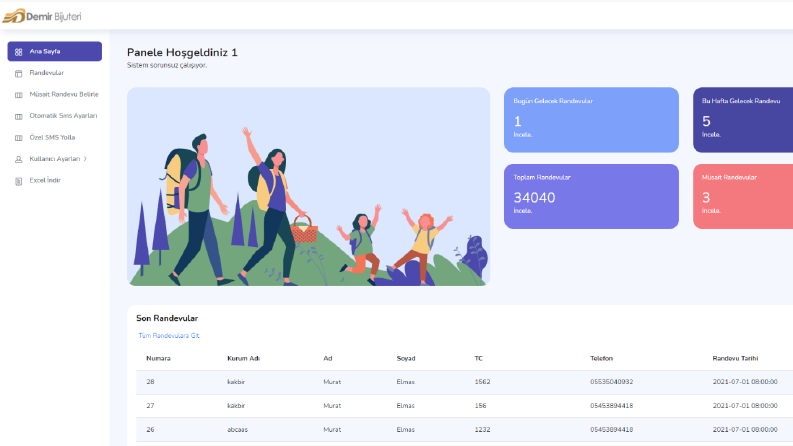Viewport: 793px width, 446px height.
Task: Open Ana Sayfa menu item
Action: (55, 52)
